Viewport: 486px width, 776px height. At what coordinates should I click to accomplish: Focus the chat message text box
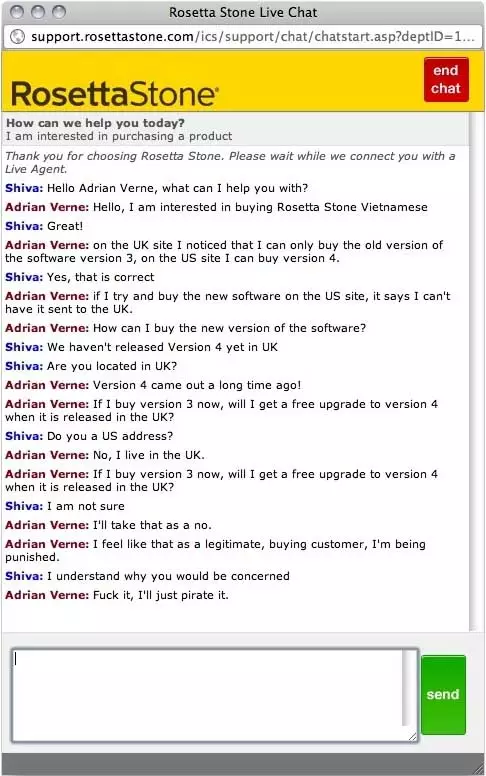[207, 695]
